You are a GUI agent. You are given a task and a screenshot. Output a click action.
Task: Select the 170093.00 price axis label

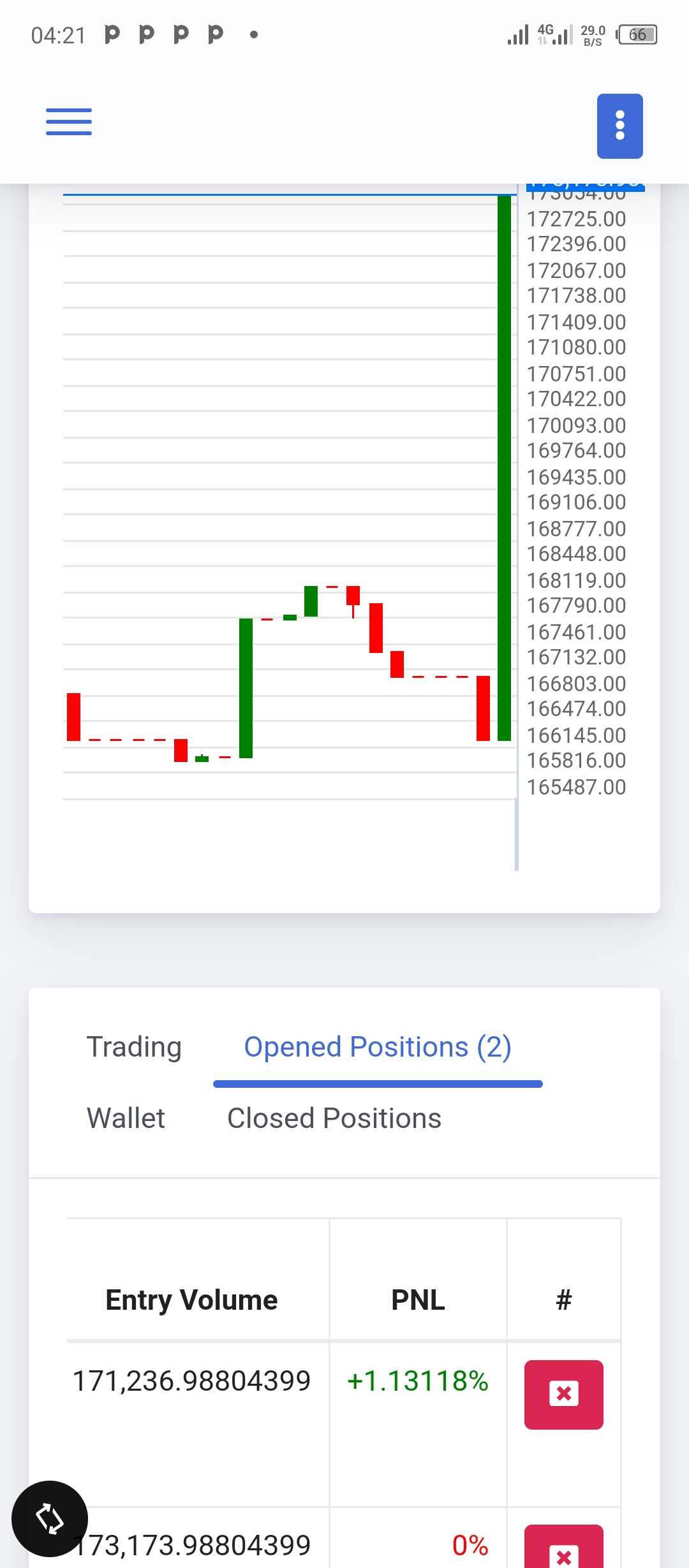click(576, 425)
